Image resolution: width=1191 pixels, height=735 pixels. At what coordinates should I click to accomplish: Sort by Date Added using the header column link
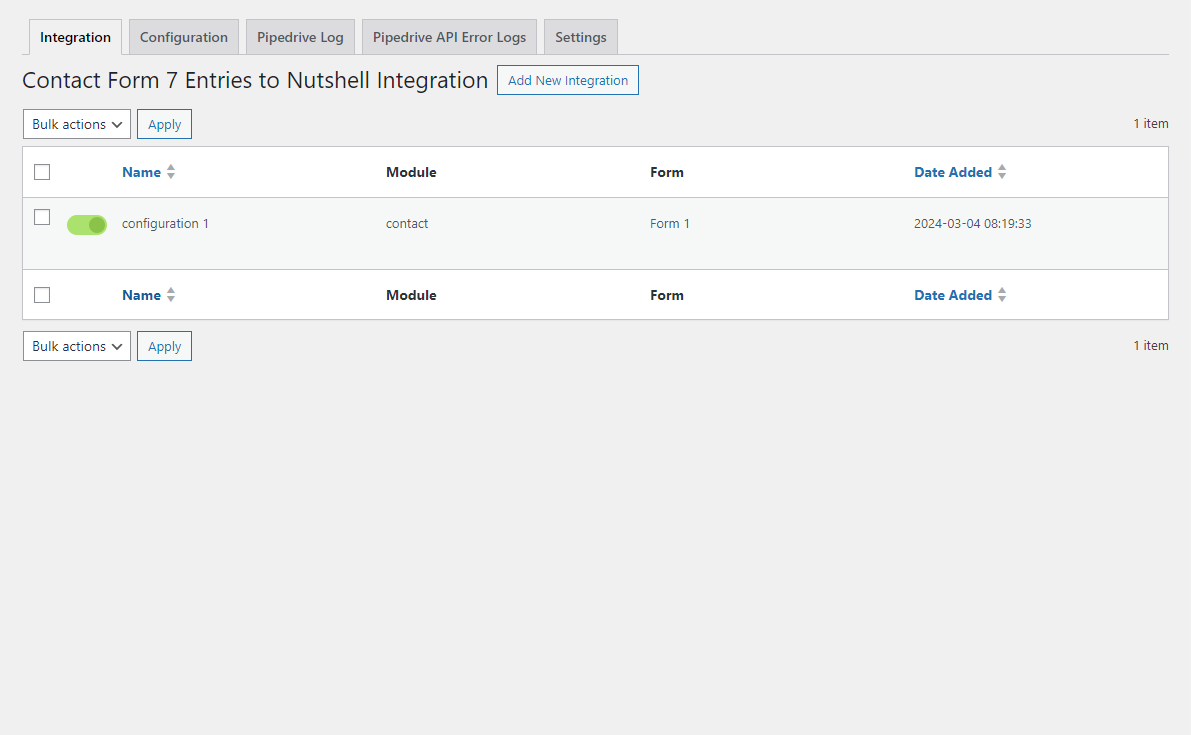pyautogui.click(x=960, y=172)
